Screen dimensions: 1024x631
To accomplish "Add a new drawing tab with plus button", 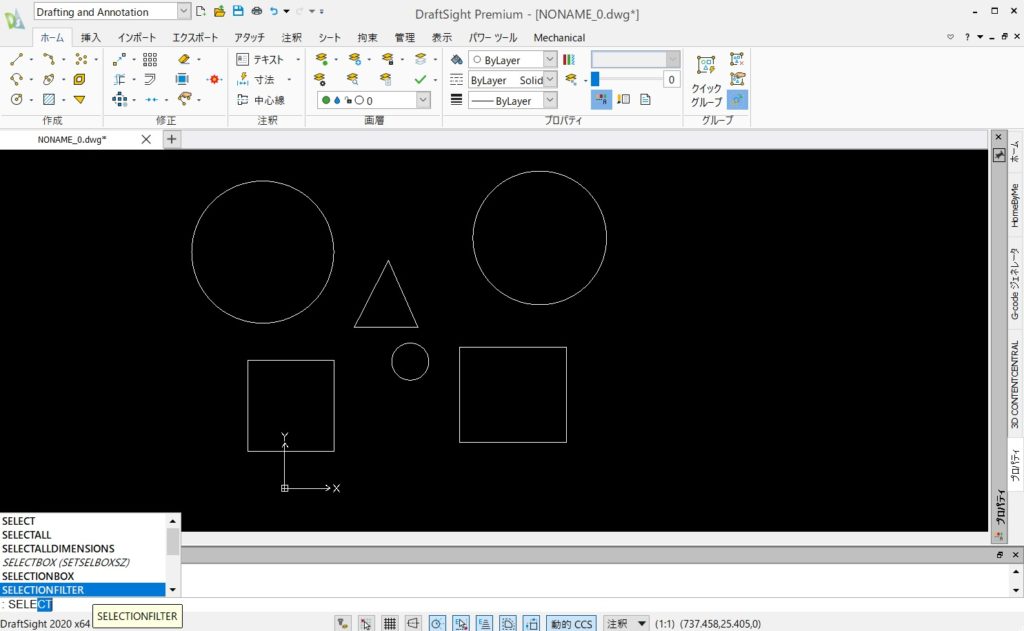I will [x=171, y=139].
